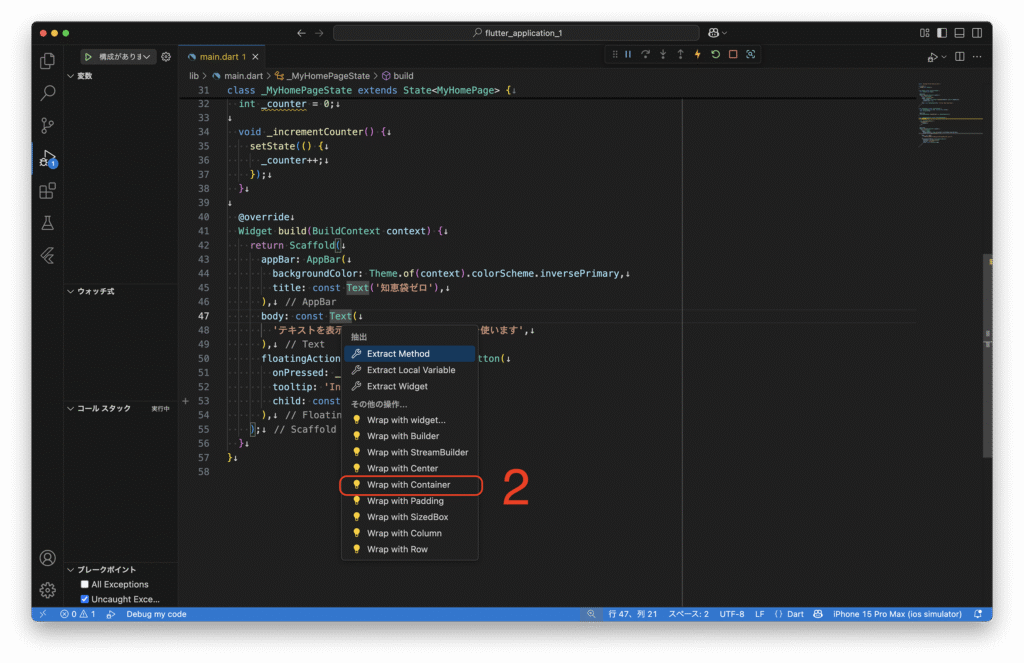The image size is (1024, 663).
Task: Collapse the ブレークポイント section
Action: [x=71, y=570]
